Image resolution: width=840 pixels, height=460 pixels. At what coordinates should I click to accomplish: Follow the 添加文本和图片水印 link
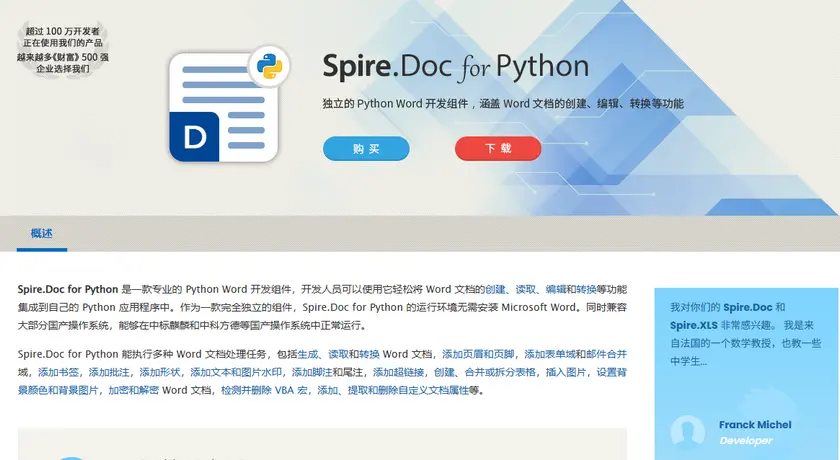[236, 372]
